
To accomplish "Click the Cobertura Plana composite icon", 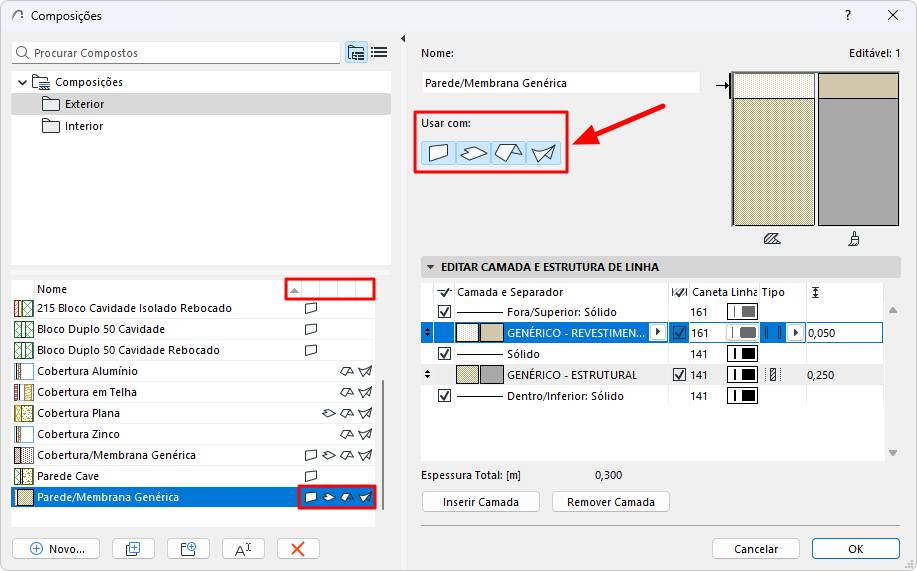I will [x=23, y=413].
